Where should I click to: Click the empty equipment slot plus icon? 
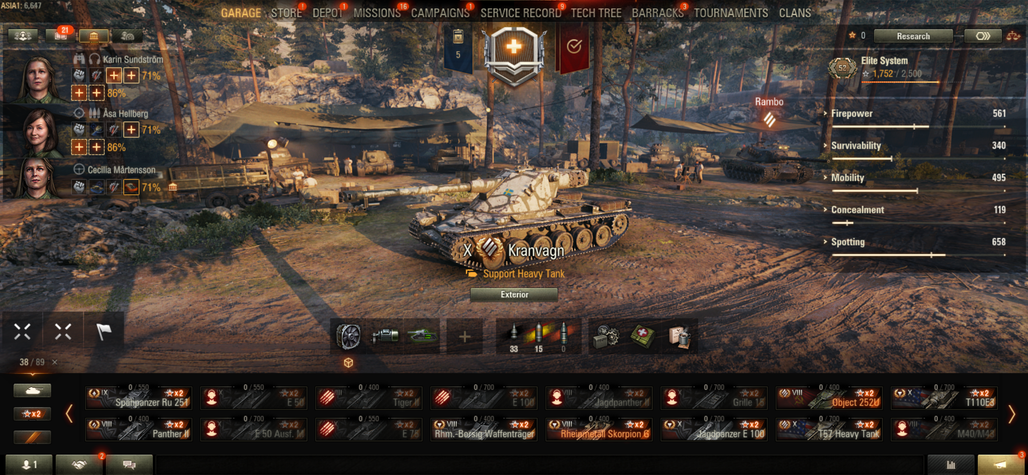pyautogui.click(x=465, y=337)
